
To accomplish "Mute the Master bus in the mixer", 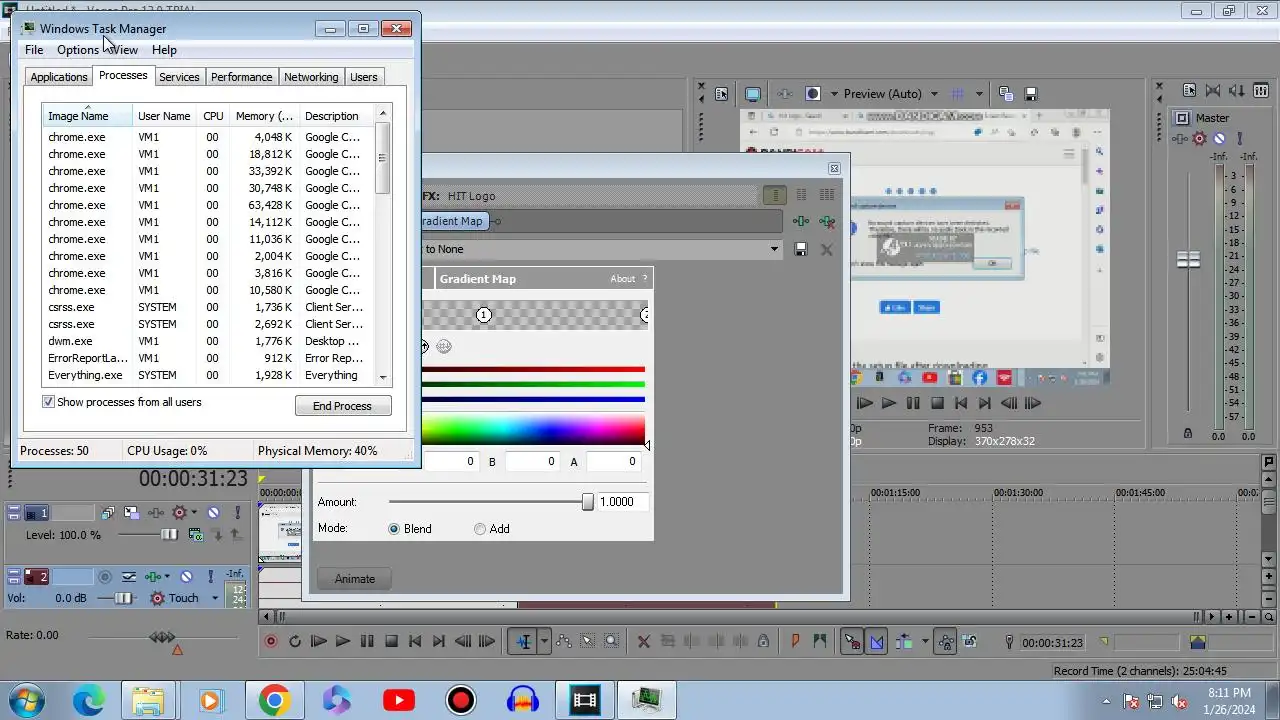I will (x=1217, y=139).
